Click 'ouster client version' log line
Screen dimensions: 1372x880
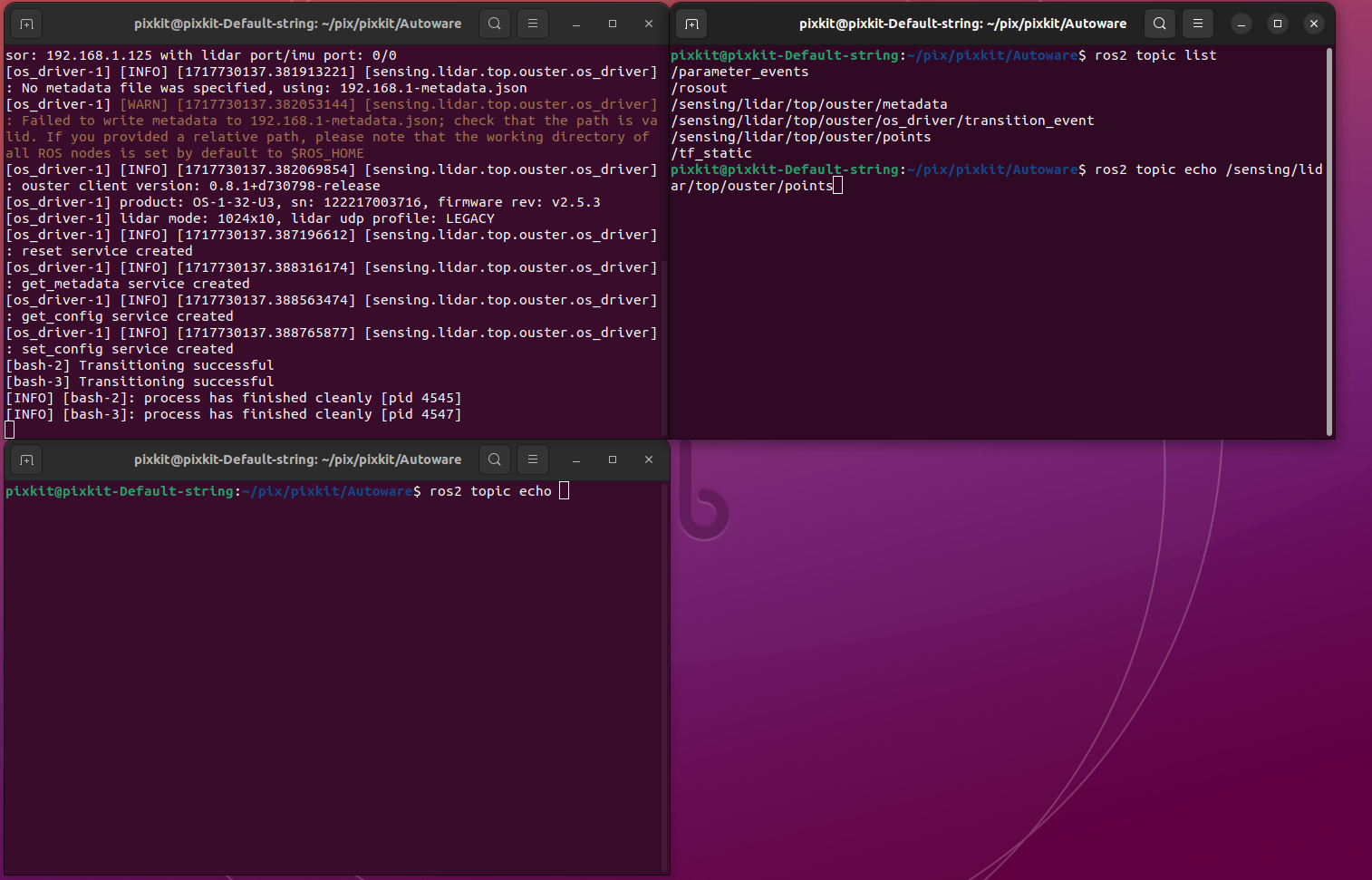click(193, 186)
